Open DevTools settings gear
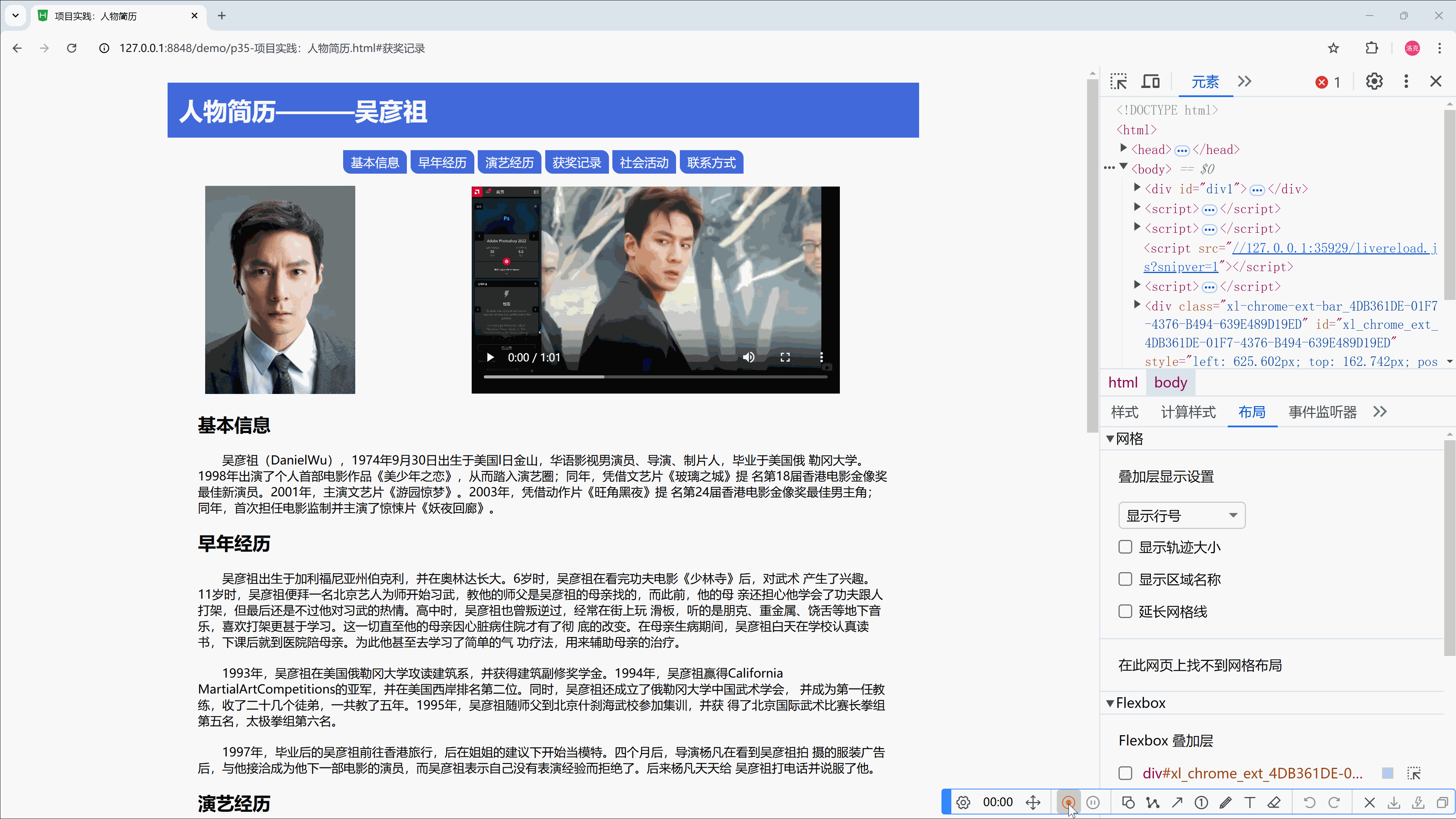The width and height of the screenshot is (1456, 819). (1374, 82)
